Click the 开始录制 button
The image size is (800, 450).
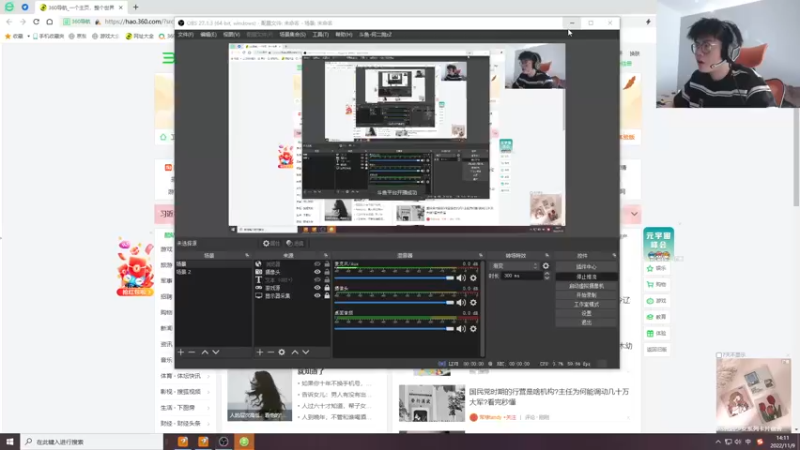tap(586, 295)
